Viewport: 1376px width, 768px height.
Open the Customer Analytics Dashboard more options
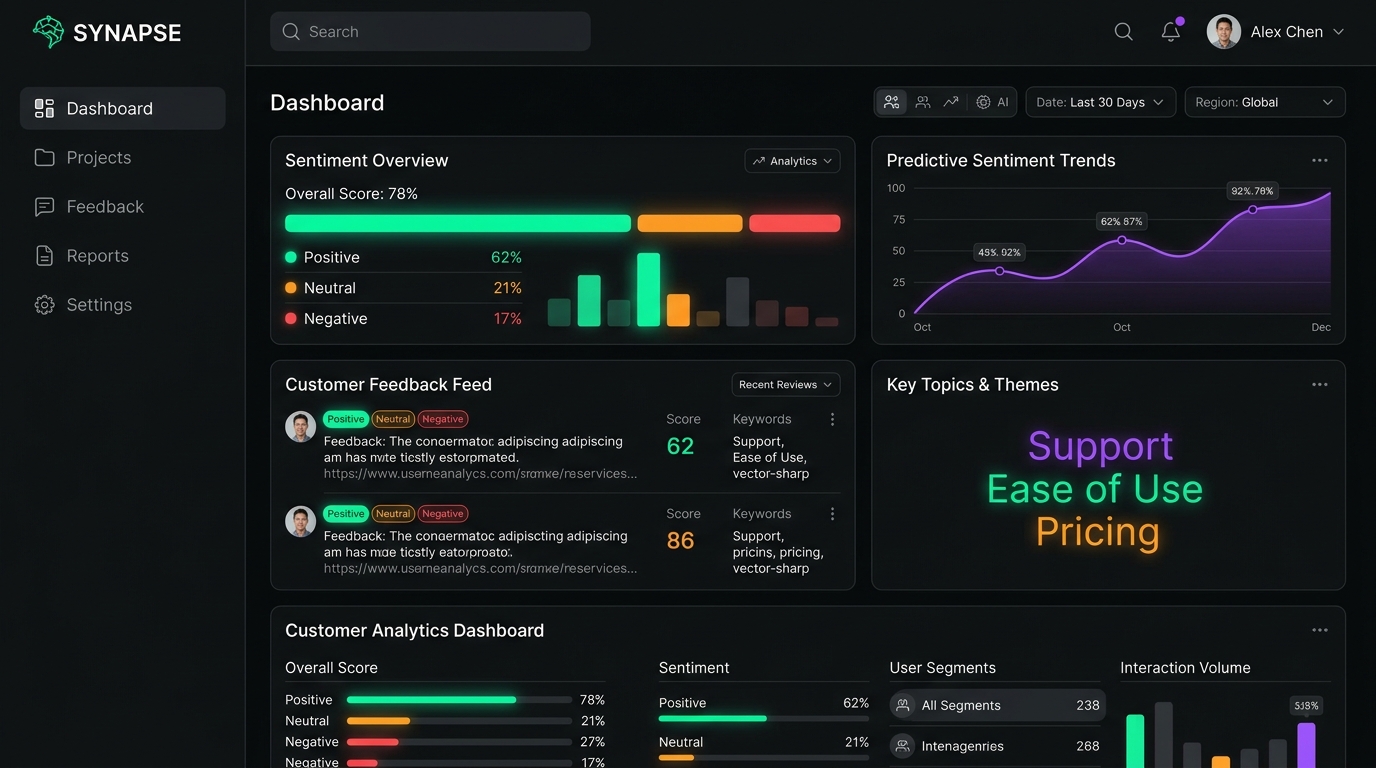(1320, 630)
